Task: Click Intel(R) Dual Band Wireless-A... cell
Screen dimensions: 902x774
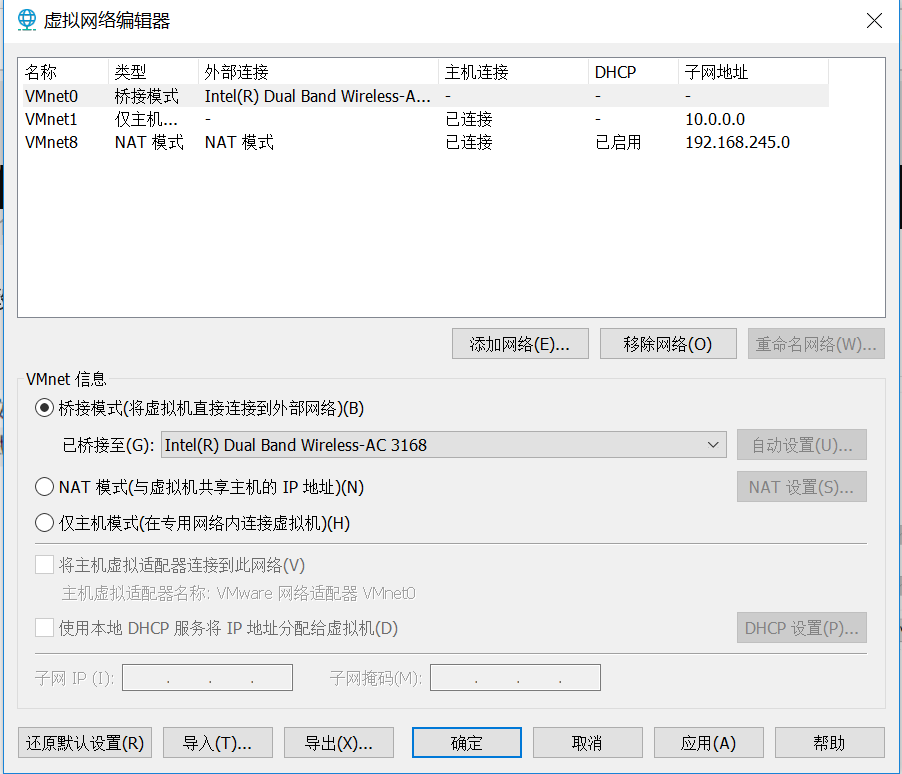Action: coord(318,96)
